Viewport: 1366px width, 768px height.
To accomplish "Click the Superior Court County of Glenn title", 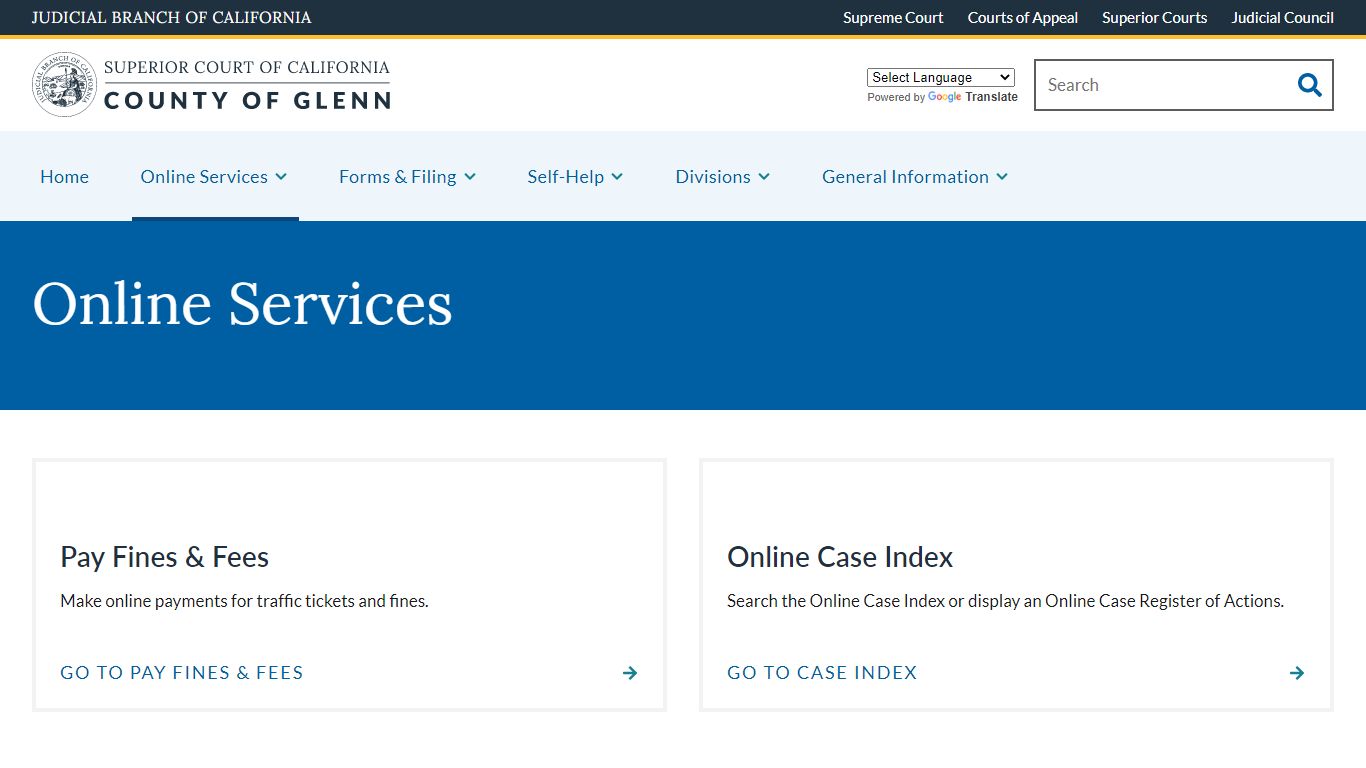I will pos(247,84).
